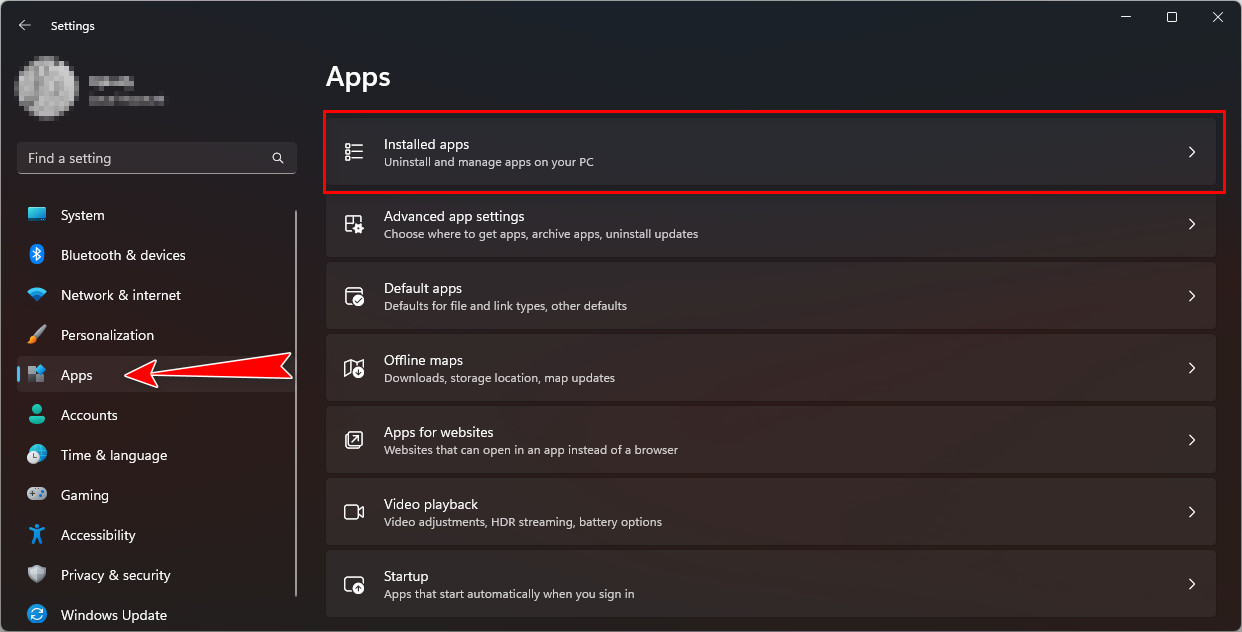Open Accounts in the sidebar
The width and height of the screenshot is (1242, 632).
tap(89, 415)
